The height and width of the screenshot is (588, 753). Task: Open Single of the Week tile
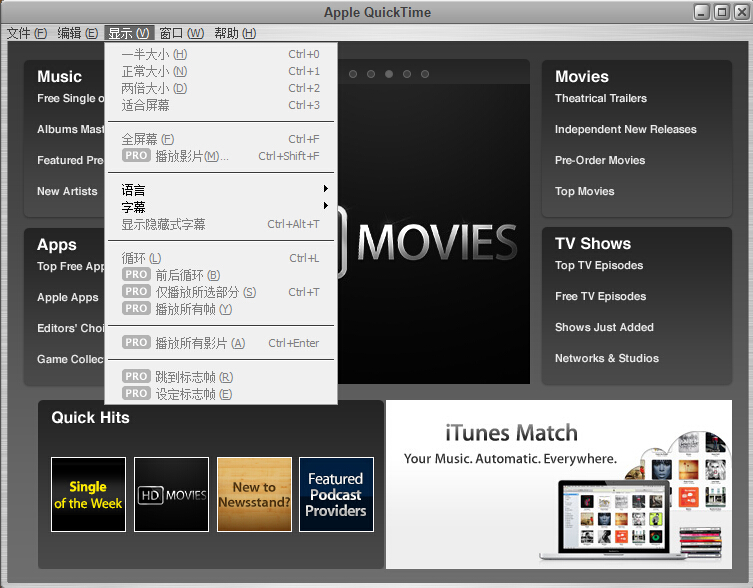[88, 494]
